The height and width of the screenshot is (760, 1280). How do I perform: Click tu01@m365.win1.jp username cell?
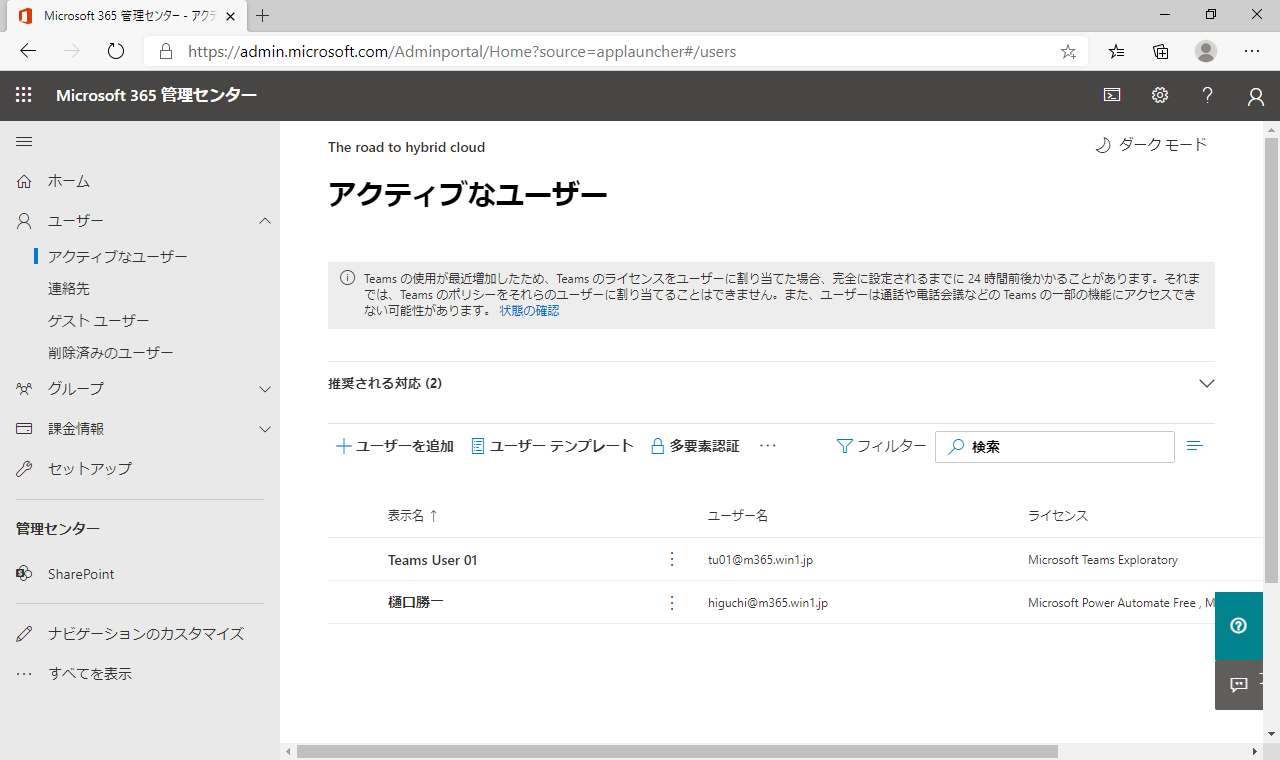[760, 560]
